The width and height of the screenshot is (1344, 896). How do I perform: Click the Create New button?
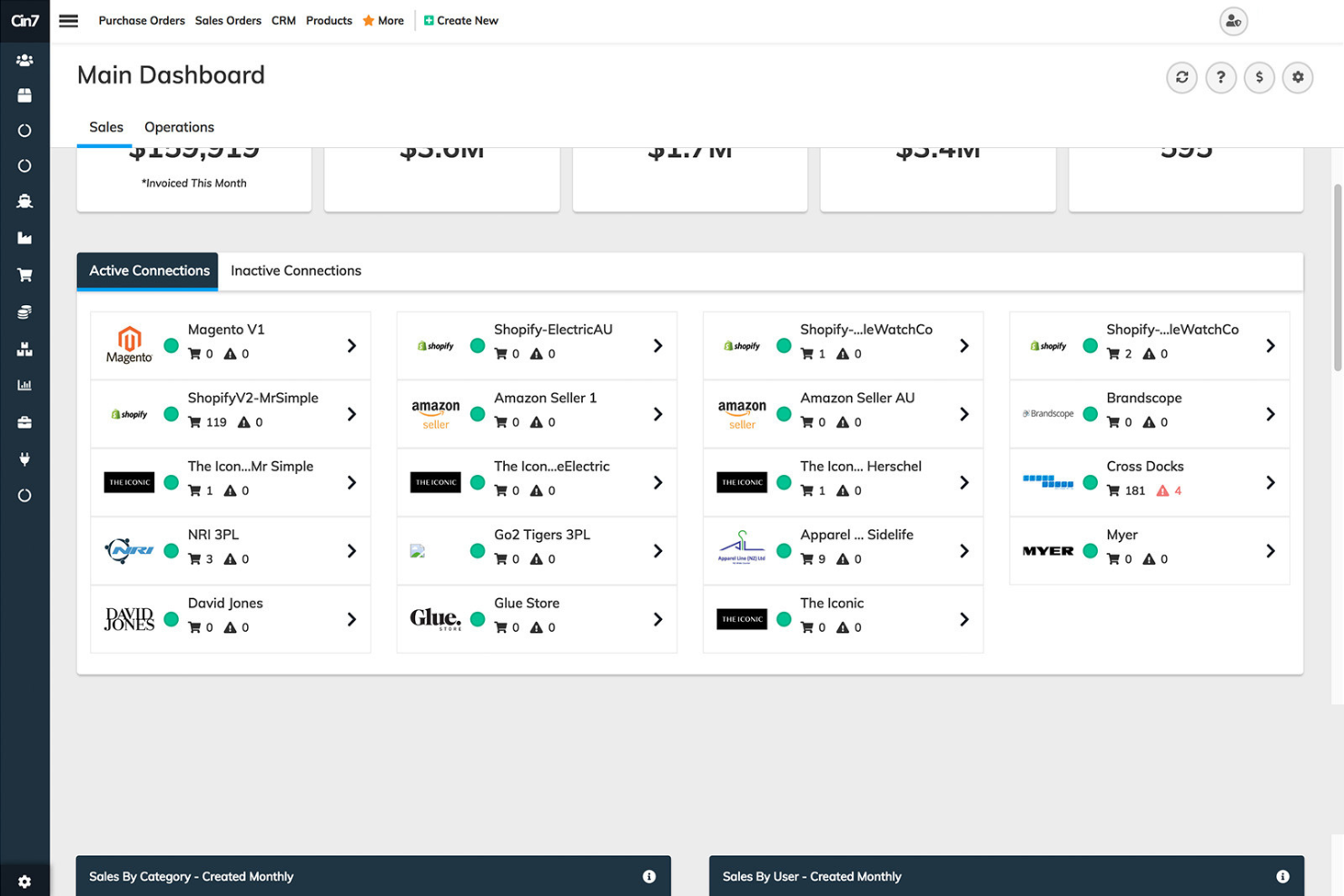(x=461, y=20)
